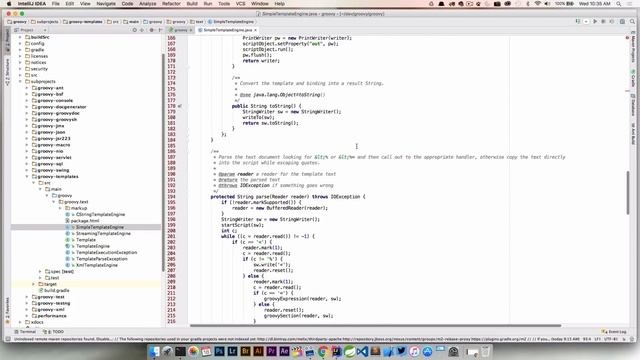Screen dimensions: 640x360
Task: Open Twitter from the Dock
Action: coord(401,351)
